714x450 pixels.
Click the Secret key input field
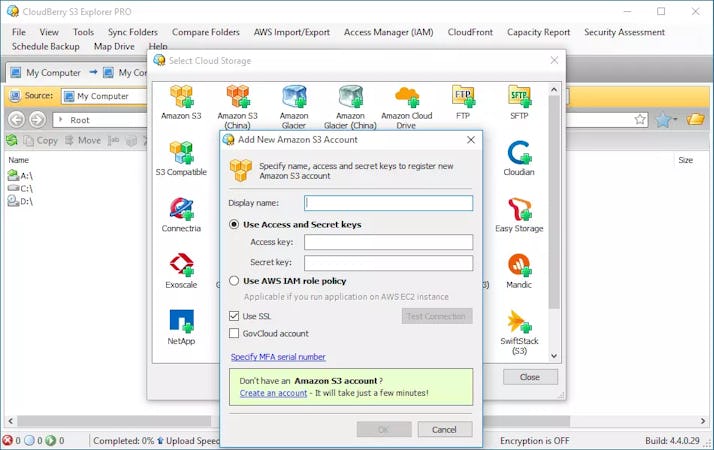[x=388, y=263]
